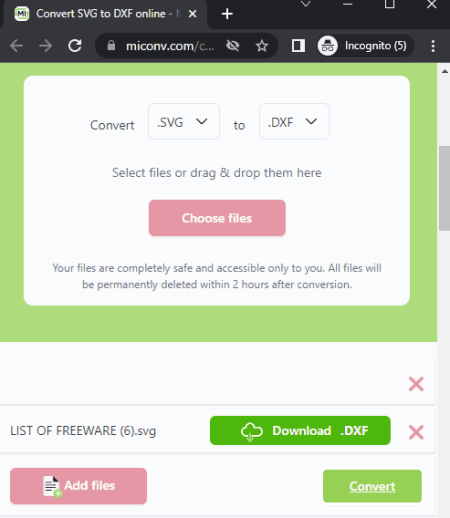
Task: Click the browser back arrow
Action: [16, 46]
